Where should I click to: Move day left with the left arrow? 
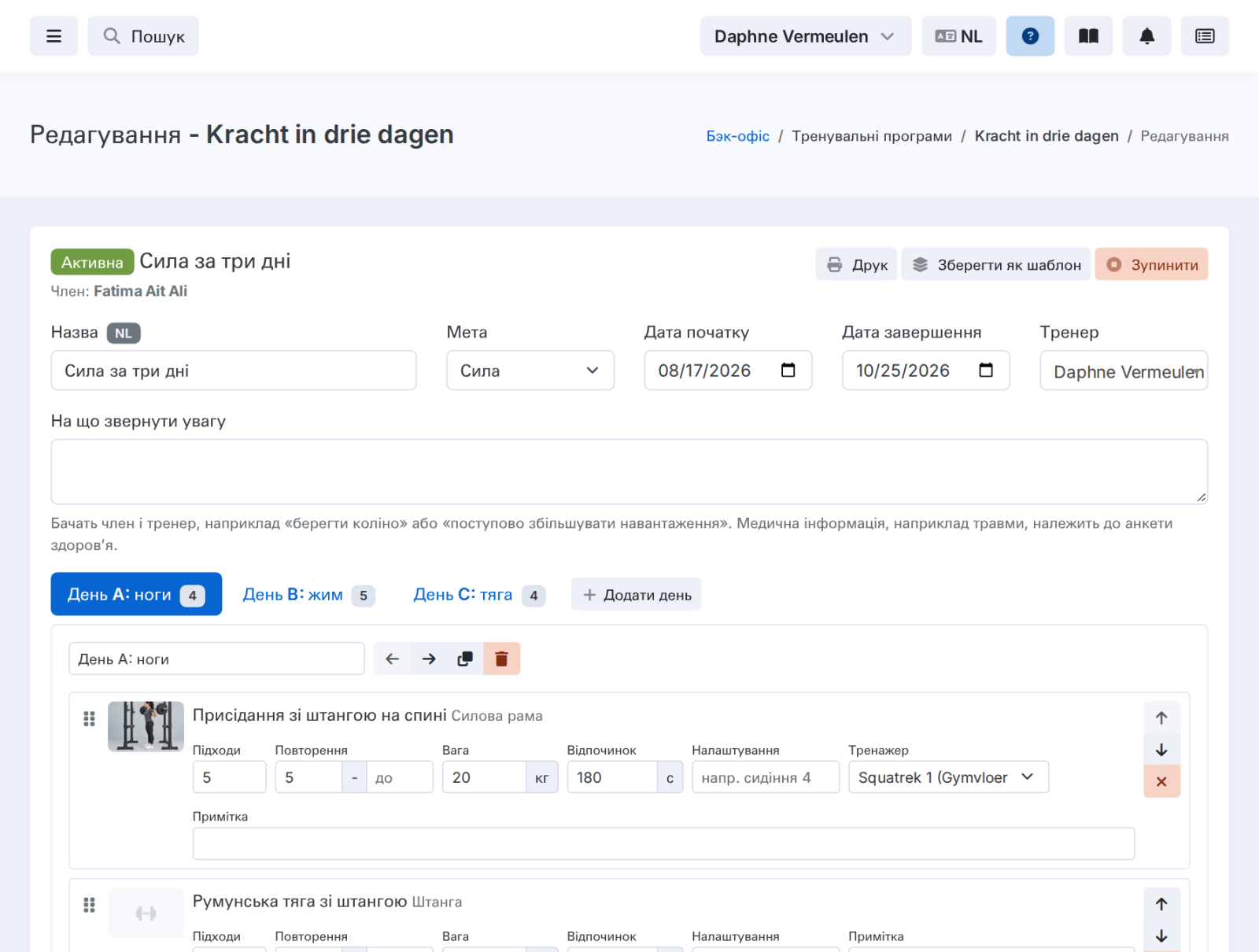[392, 659]
